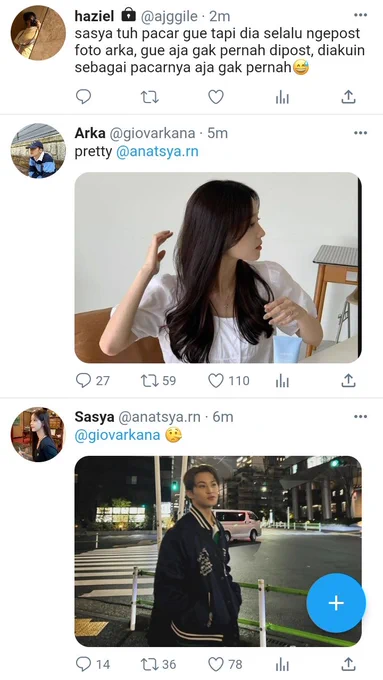Open the night street photo in Sasya's tweet
Image resolution: width=383 pixels, height=680 pixels.
click(x=218, y=551)
